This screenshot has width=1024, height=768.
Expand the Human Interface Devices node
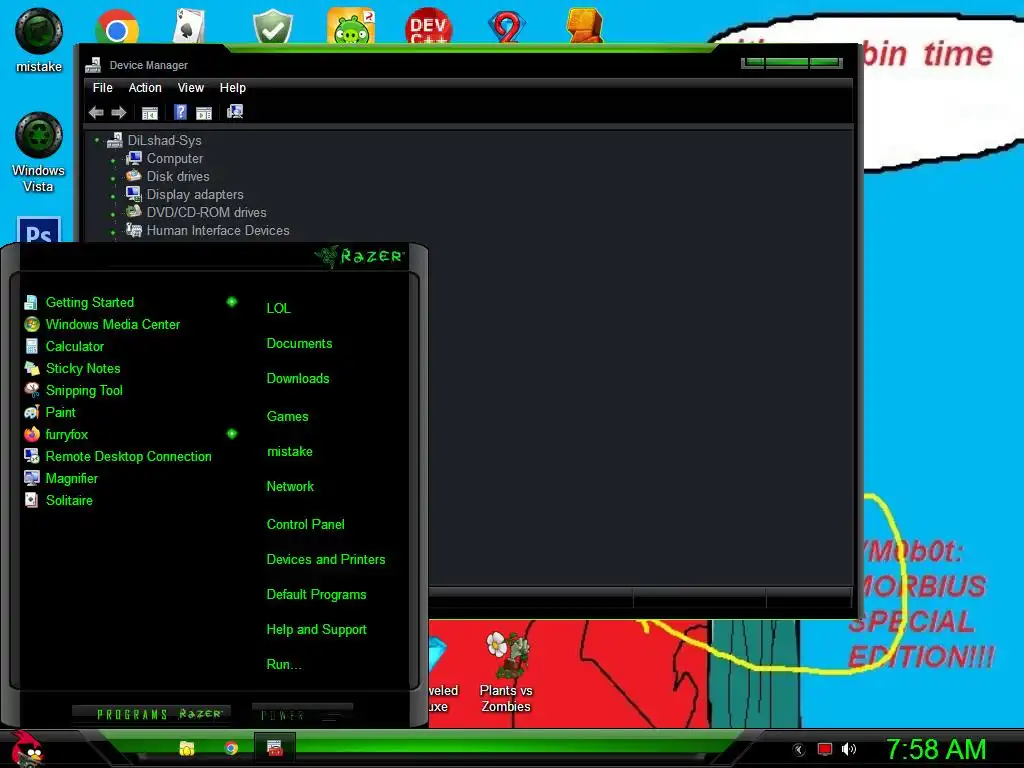click(x=113, y=231)
